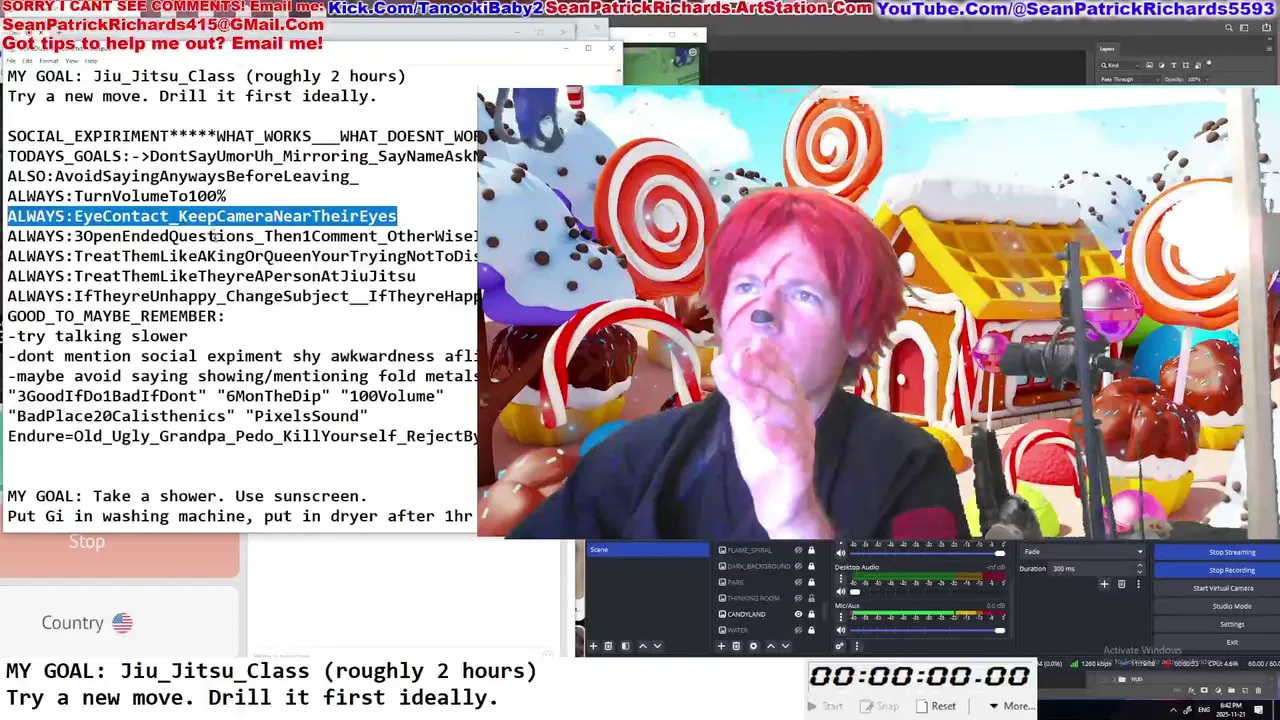Open Format menu in Notepad

tap(49, 61)
